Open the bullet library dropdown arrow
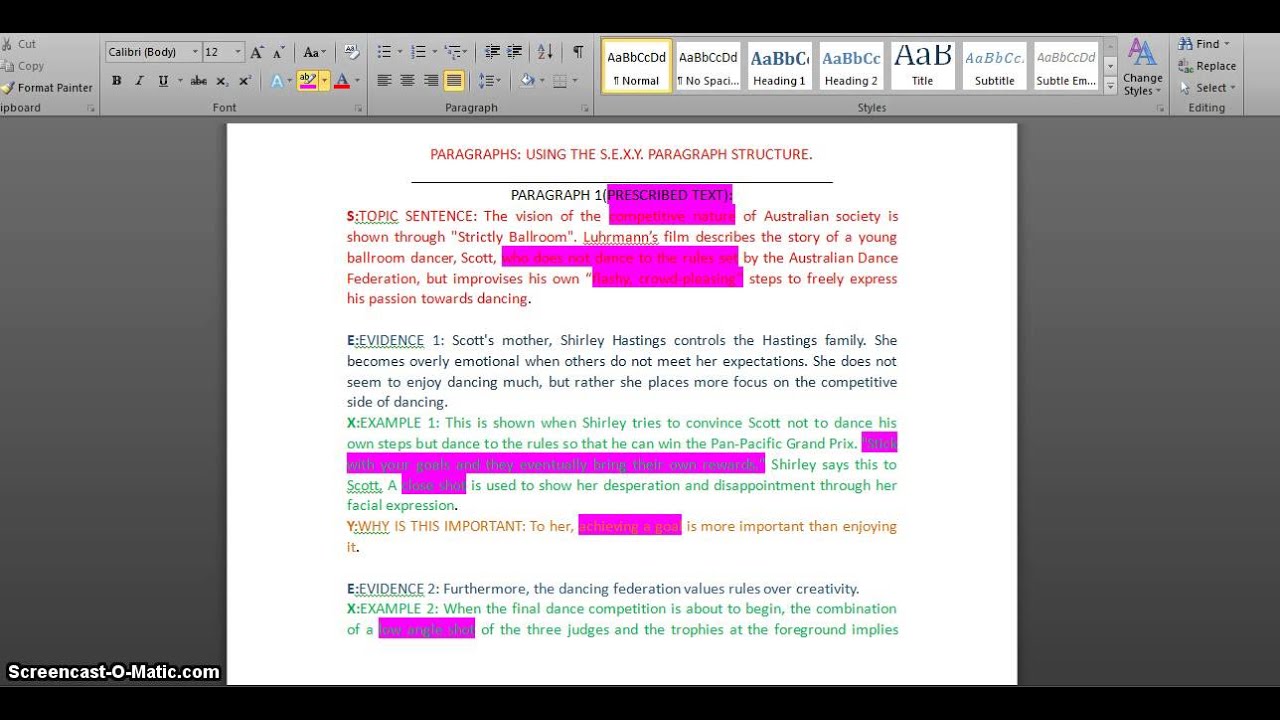The width and height of the screenshot is (1280, 720). (x=399, y=52)
